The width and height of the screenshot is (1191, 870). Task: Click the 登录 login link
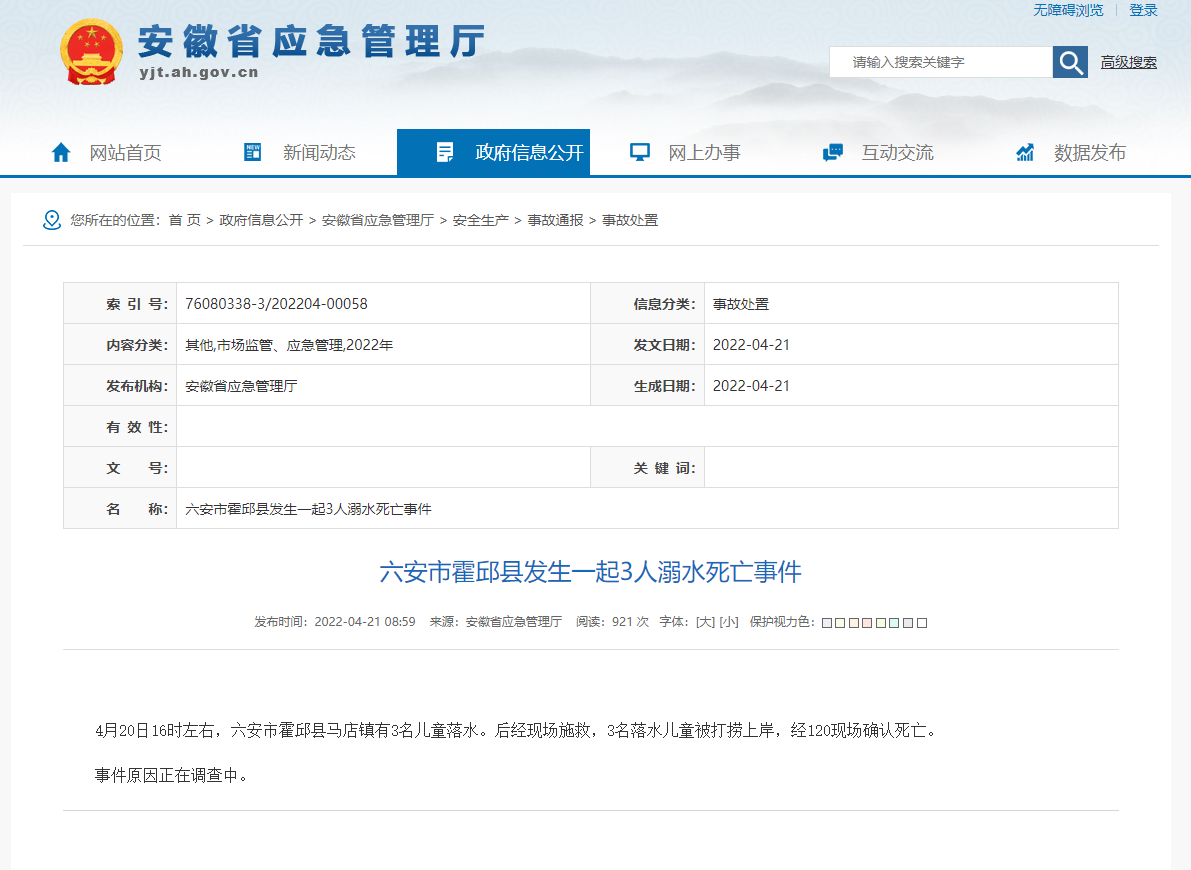click(1143, 10)
